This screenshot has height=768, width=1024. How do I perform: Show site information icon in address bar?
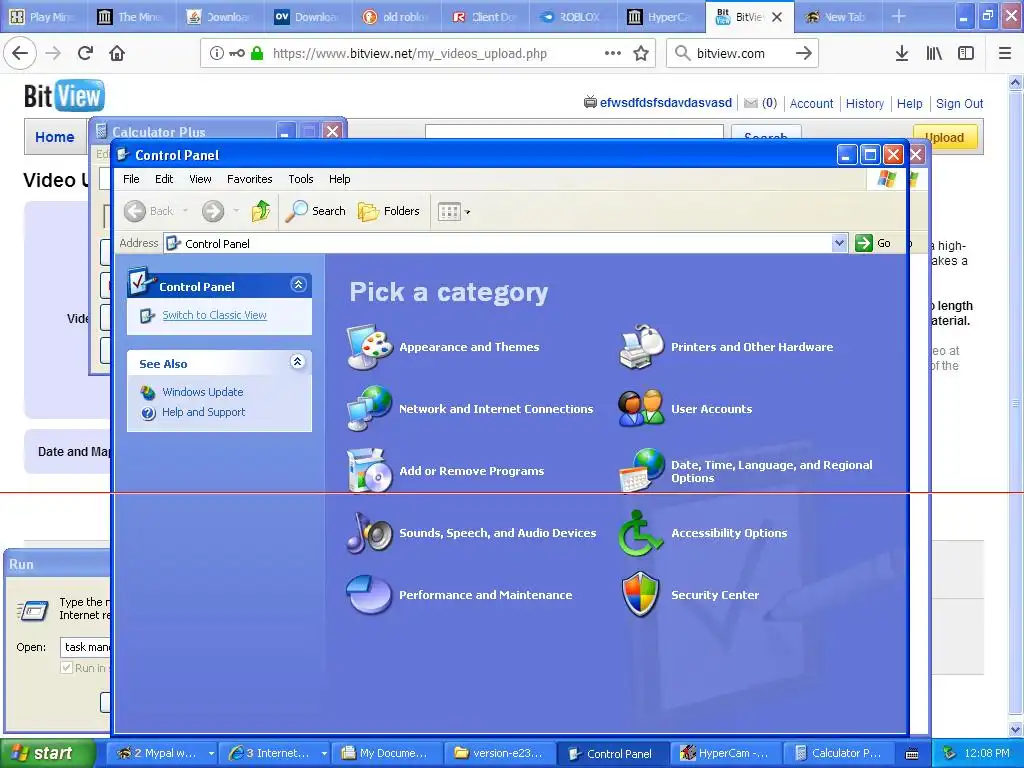(217, 53)
